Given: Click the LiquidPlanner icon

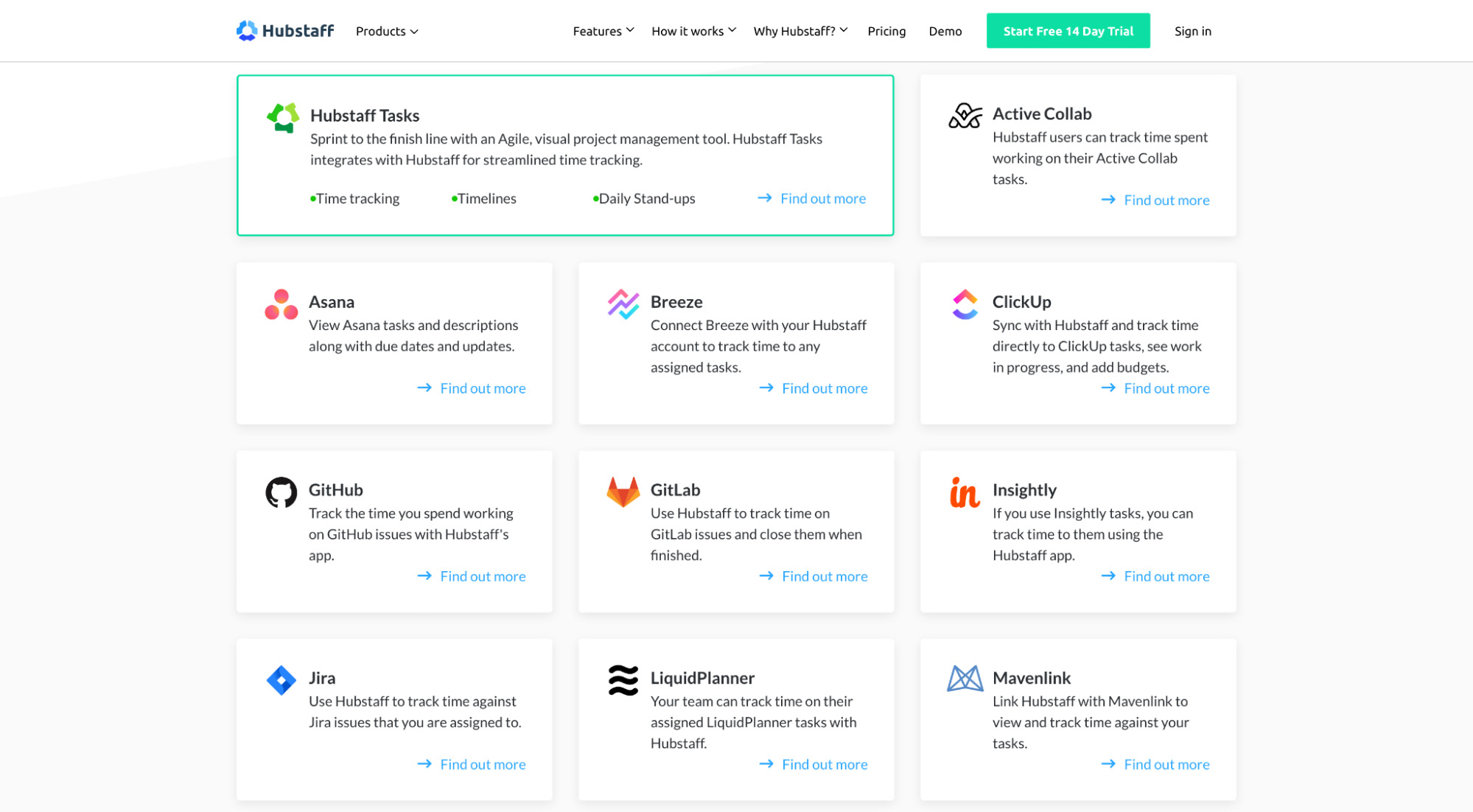Looking at the screenshot, I should coord(623,679).
